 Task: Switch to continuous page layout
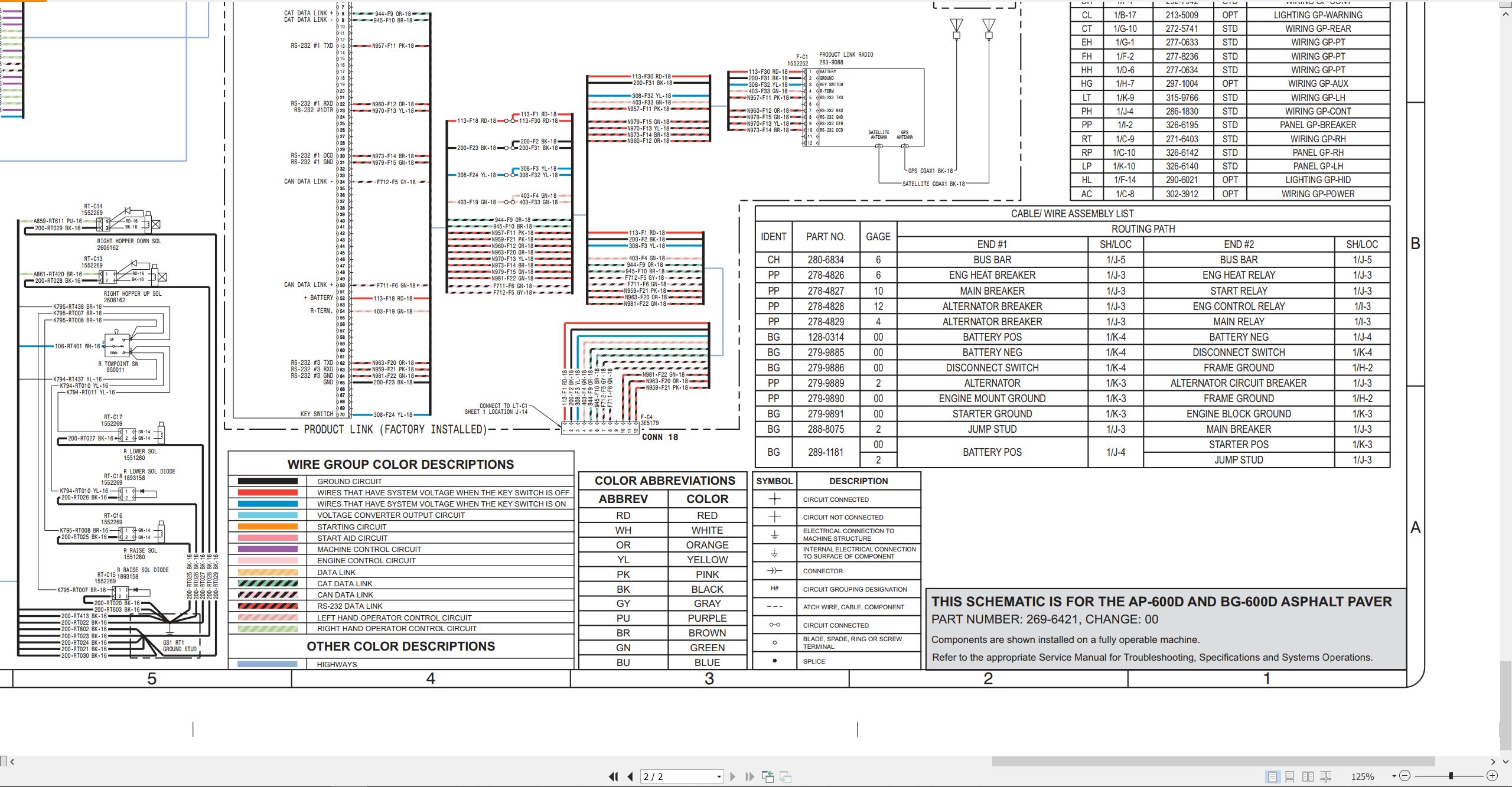pyautogui.click(x=1290, y=776)
